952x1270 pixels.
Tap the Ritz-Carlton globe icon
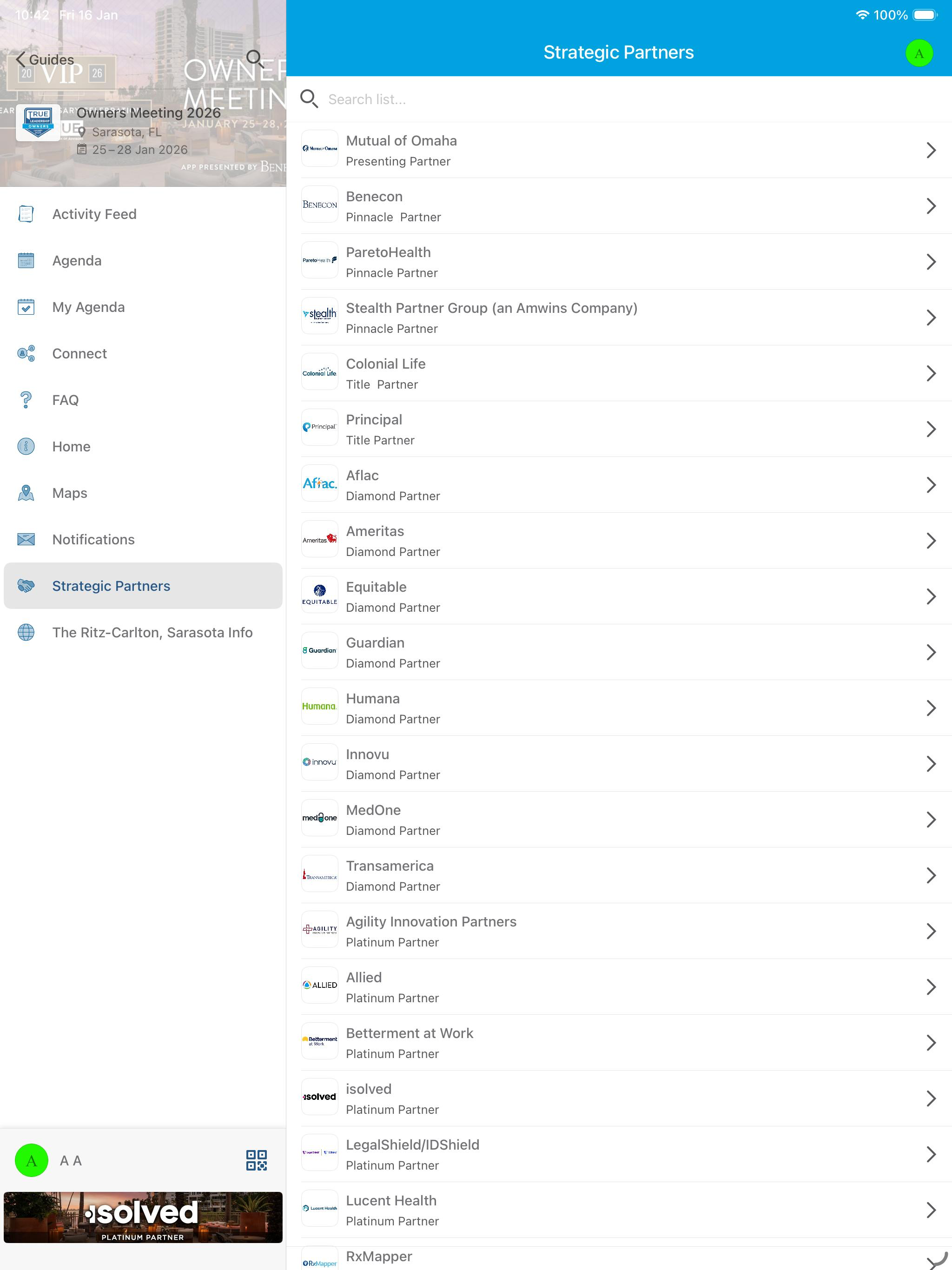click(26, 633)
